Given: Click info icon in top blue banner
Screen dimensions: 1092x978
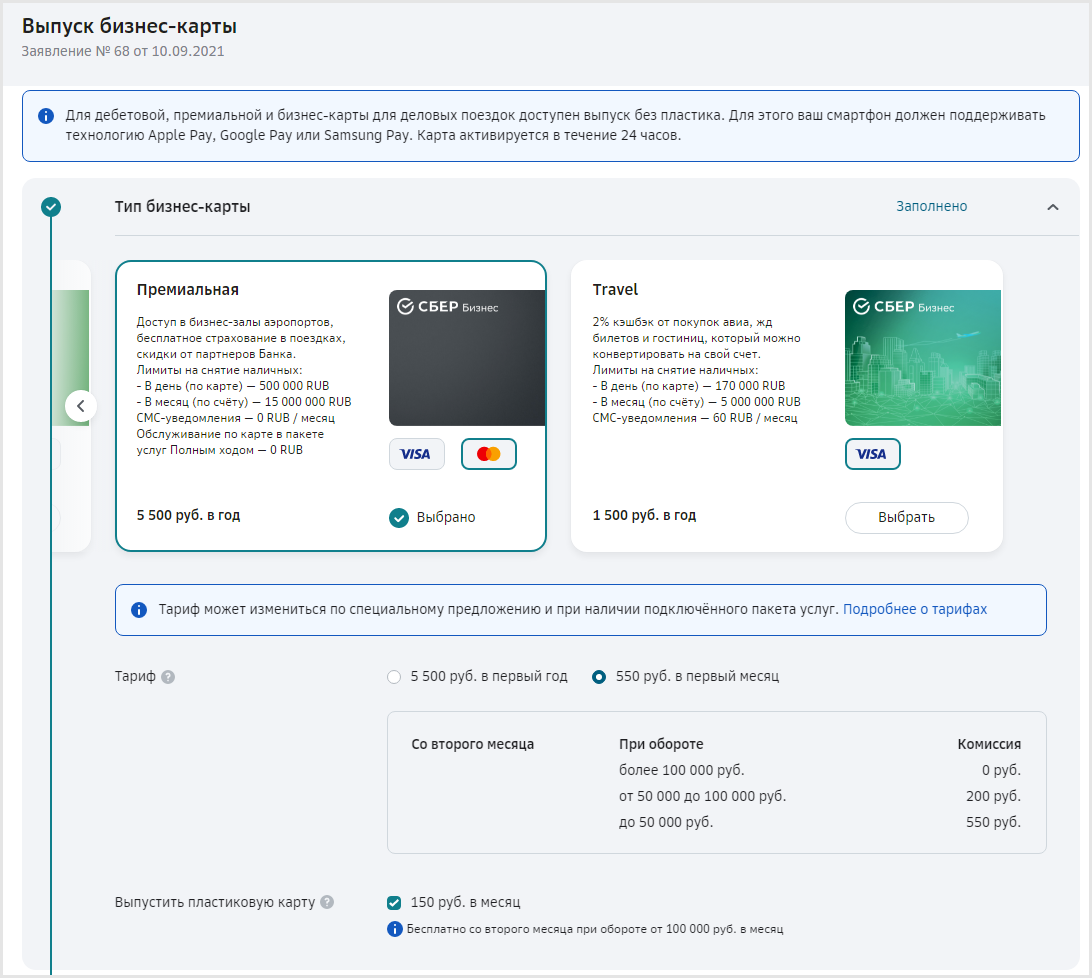Looking at the screenshot, I should pyautogui.click(x=46, y=116).
